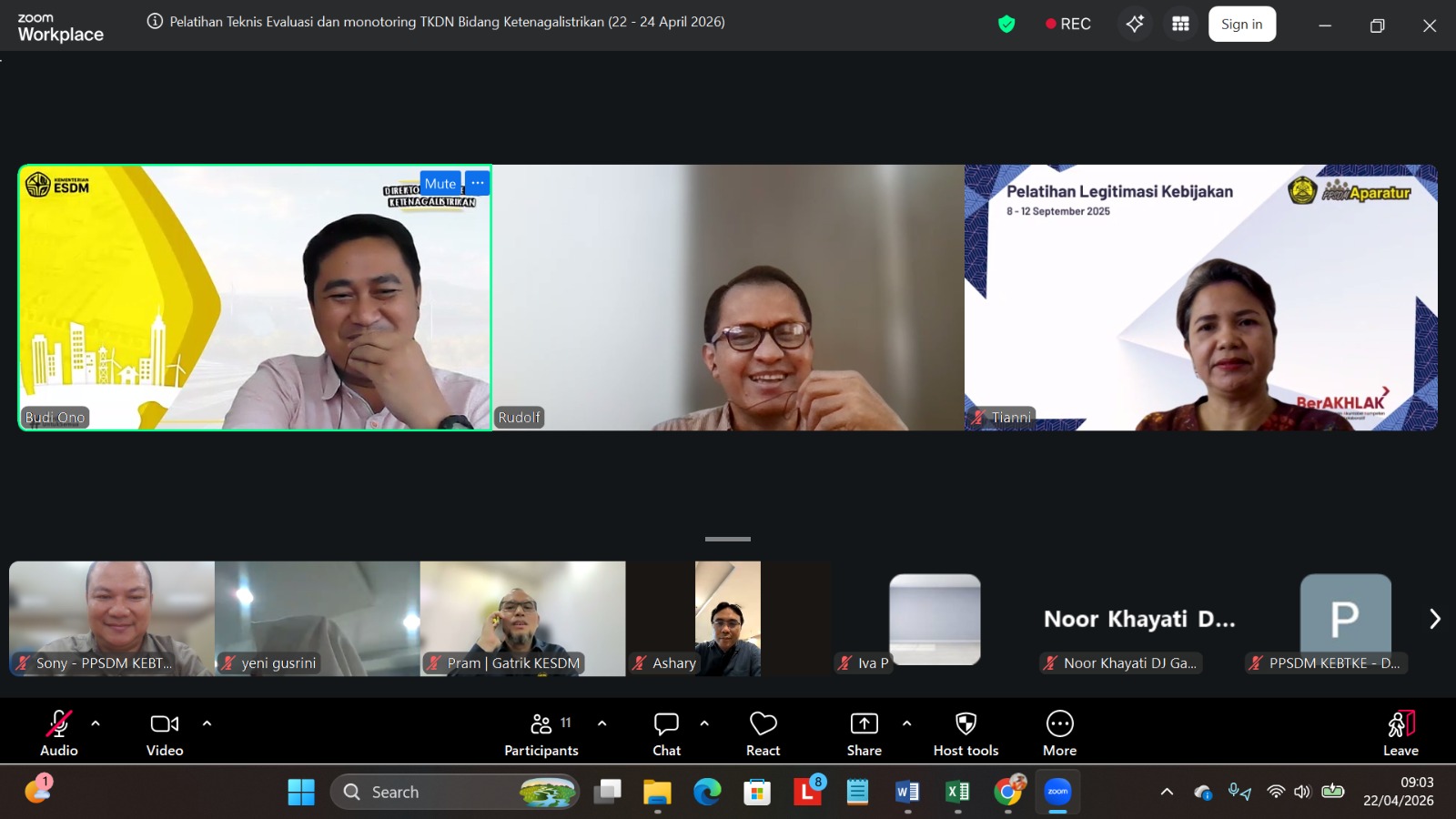
Task: Open the AI Companion sparkle icon
Action: [1135, 25]
